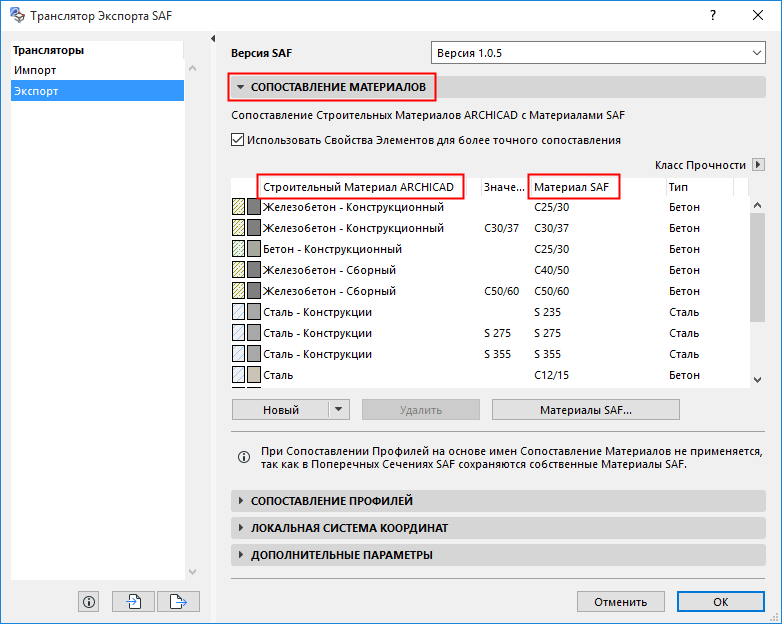Click the materials table scroll down arrow
The image size is (782, 624).
click(757, 380)
